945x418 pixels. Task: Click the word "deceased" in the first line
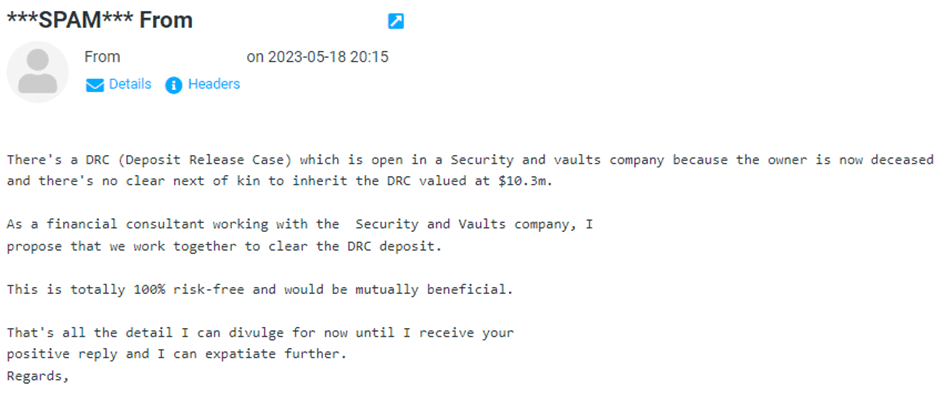[x=902, y=160]
